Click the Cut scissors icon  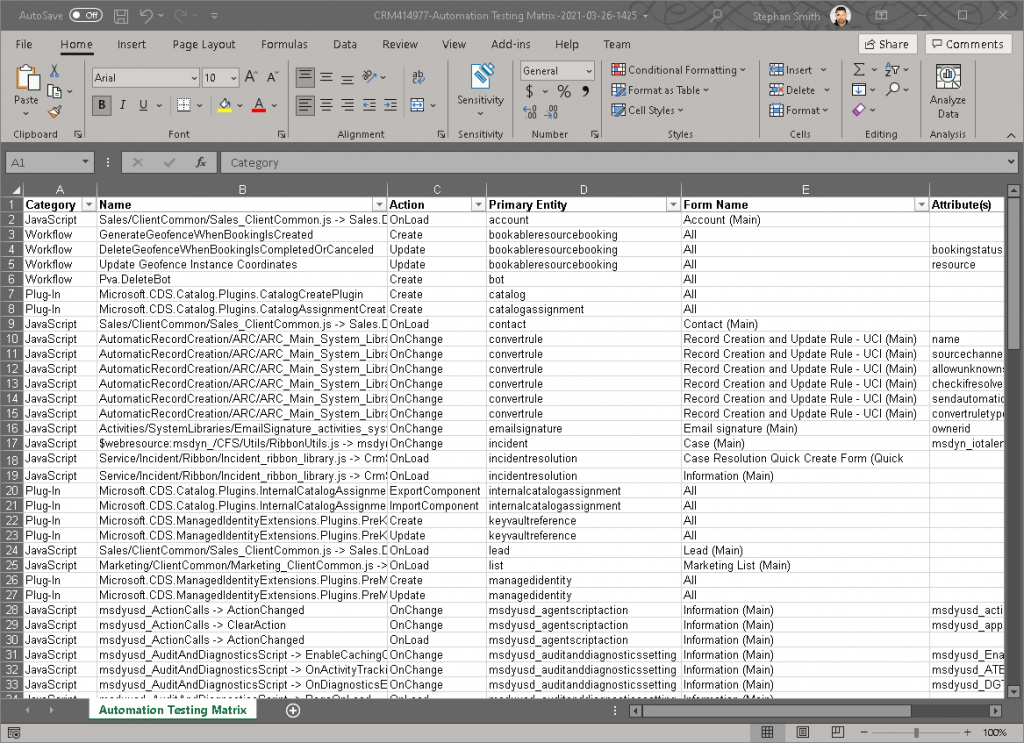coord(54,71)
